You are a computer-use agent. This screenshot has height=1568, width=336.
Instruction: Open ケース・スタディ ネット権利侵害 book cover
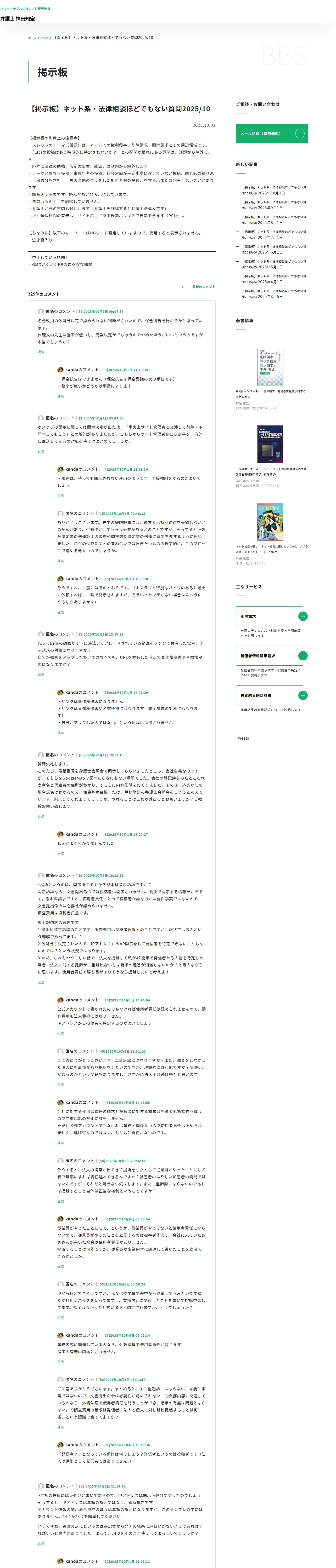tap(270, 444)
